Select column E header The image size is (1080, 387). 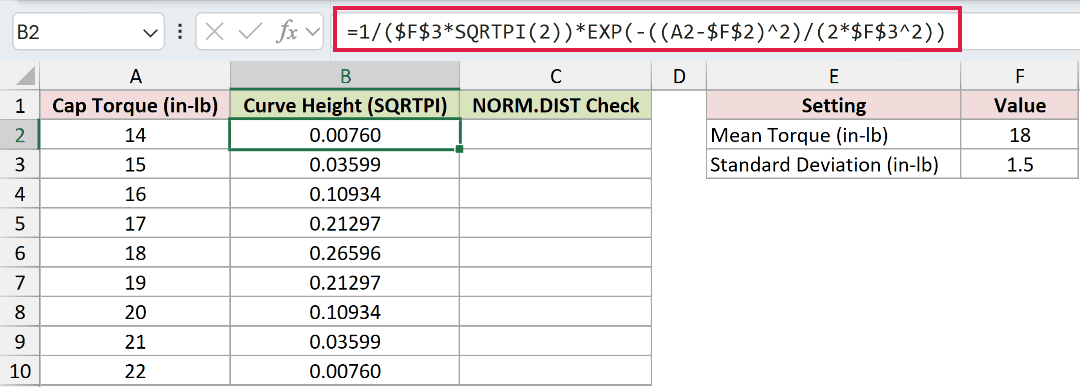(x=833, y=76)
